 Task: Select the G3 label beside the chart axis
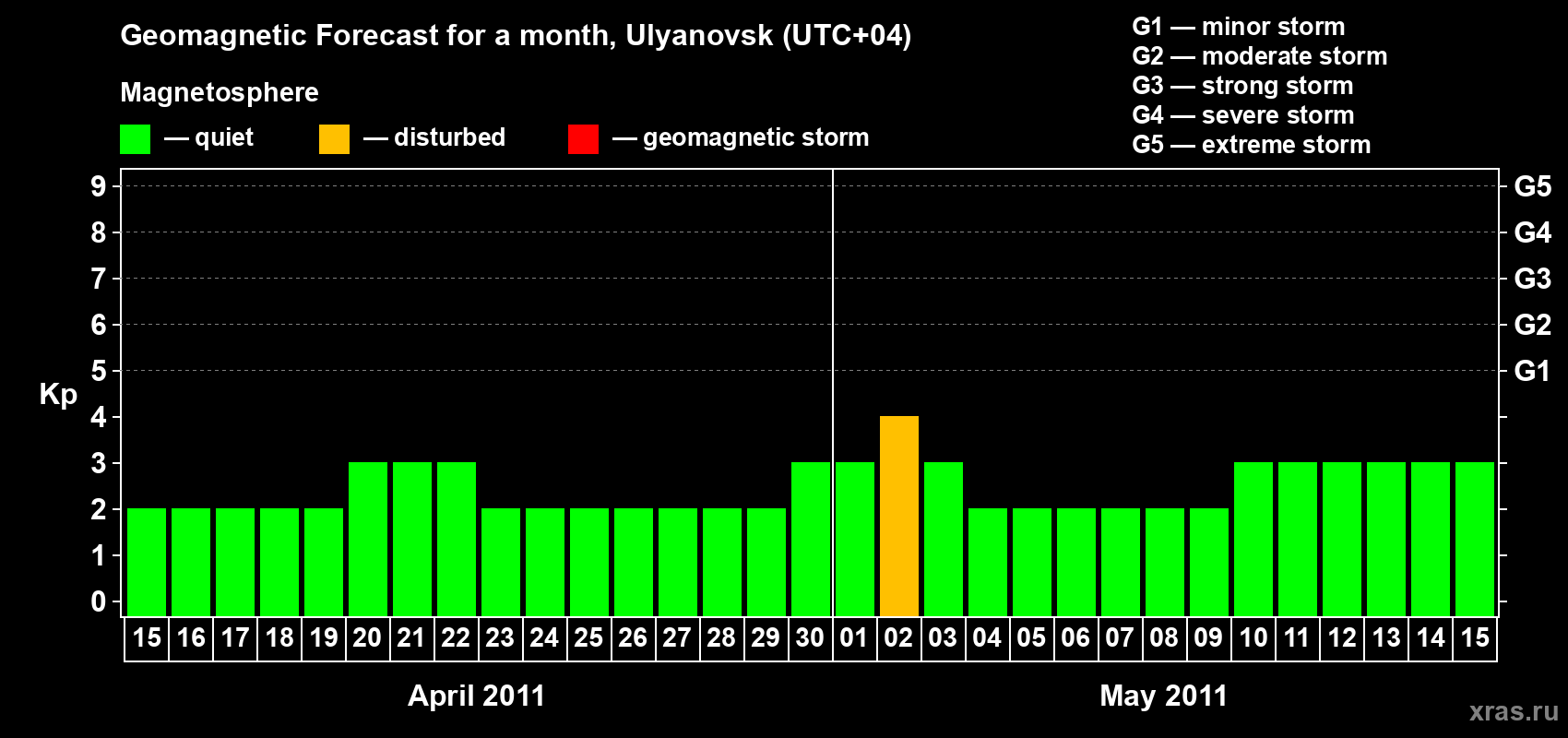[1533, 279]
